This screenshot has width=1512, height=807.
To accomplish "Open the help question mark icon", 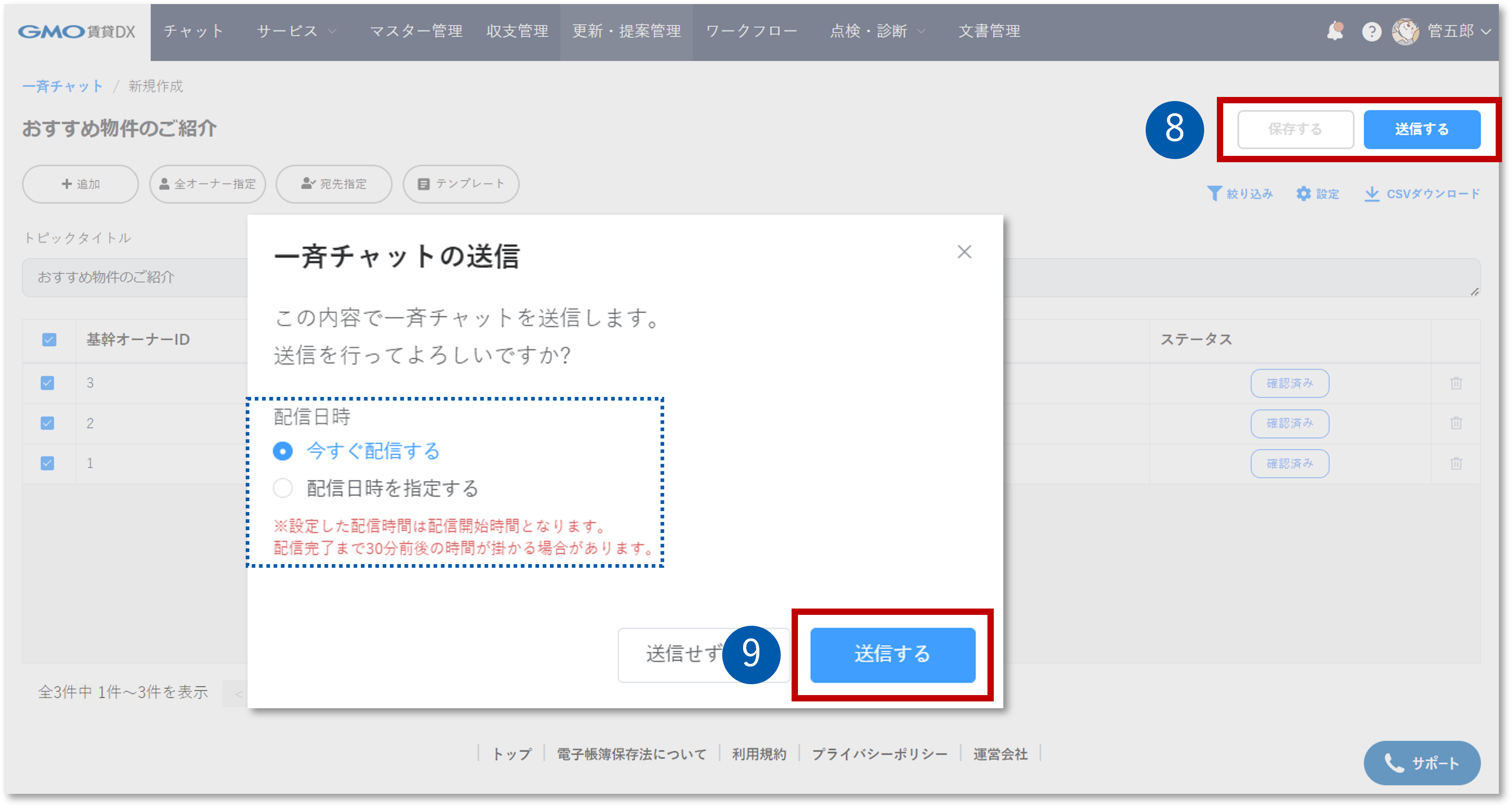I will [1371, 32].
